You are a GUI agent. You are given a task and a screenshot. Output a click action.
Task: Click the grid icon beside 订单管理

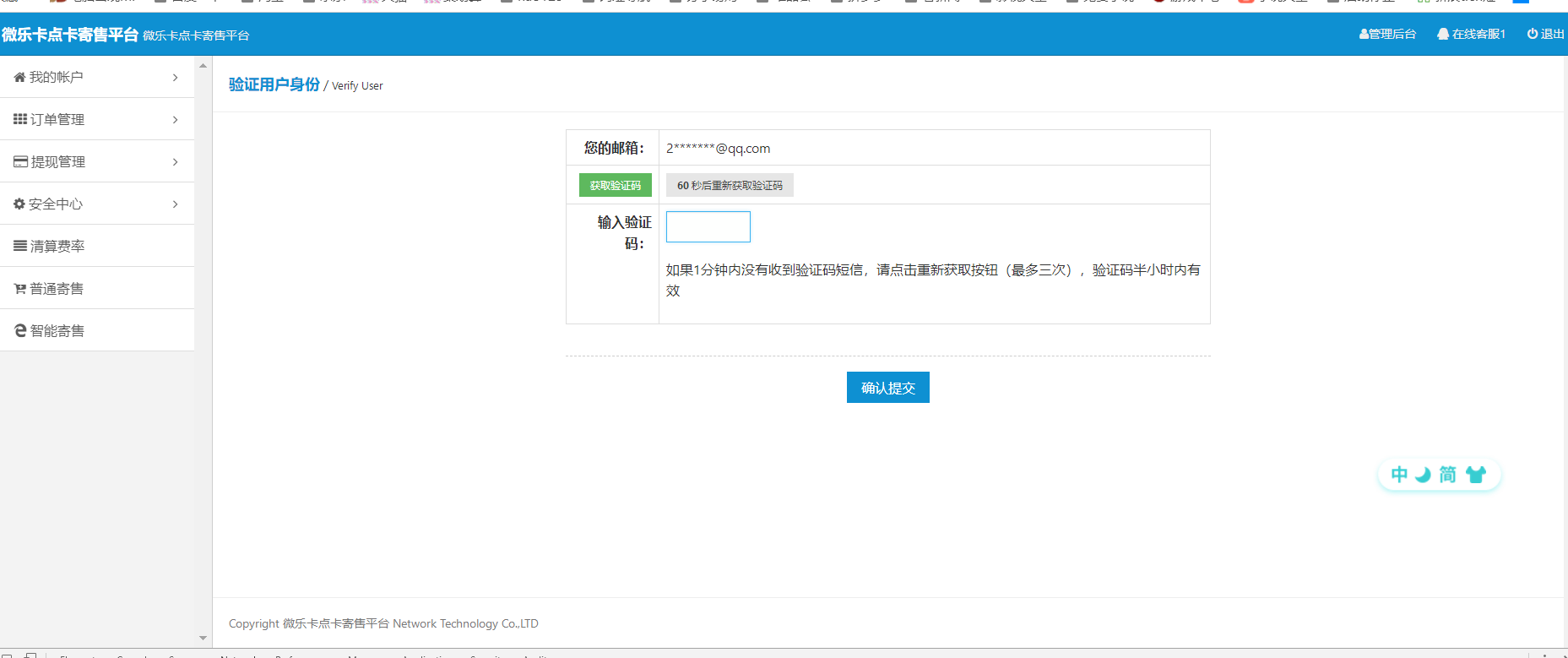(20, 119)
